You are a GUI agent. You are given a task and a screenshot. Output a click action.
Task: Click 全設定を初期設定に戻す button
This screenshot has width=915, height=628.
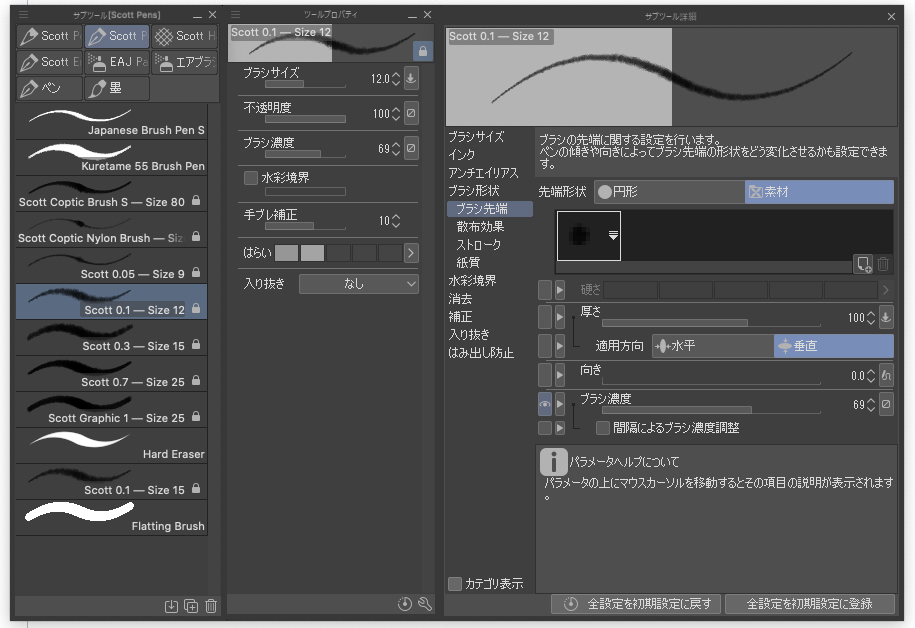coord(636,604)
